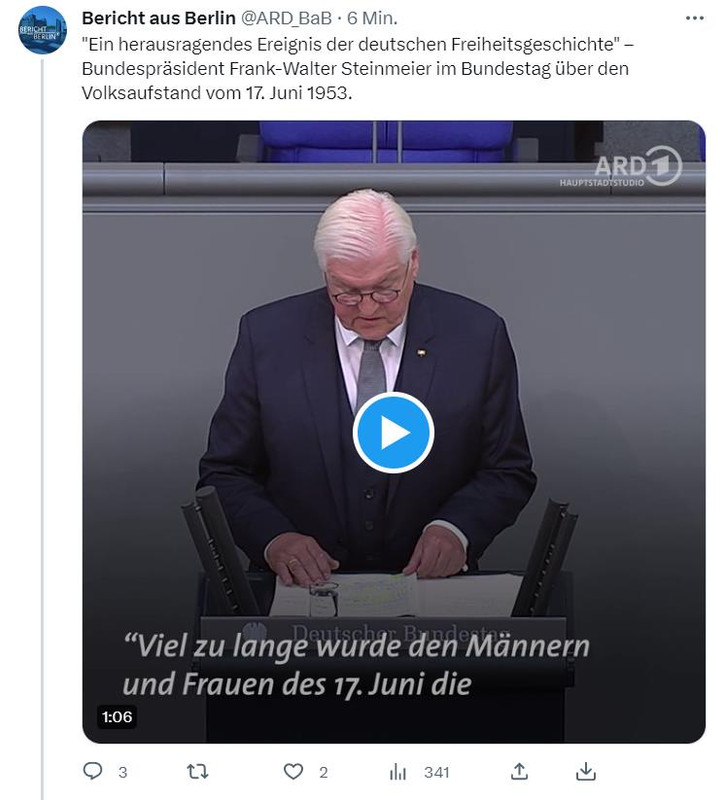Open the three-dot more options menu

pyautogui.click(x=694, y=18)
